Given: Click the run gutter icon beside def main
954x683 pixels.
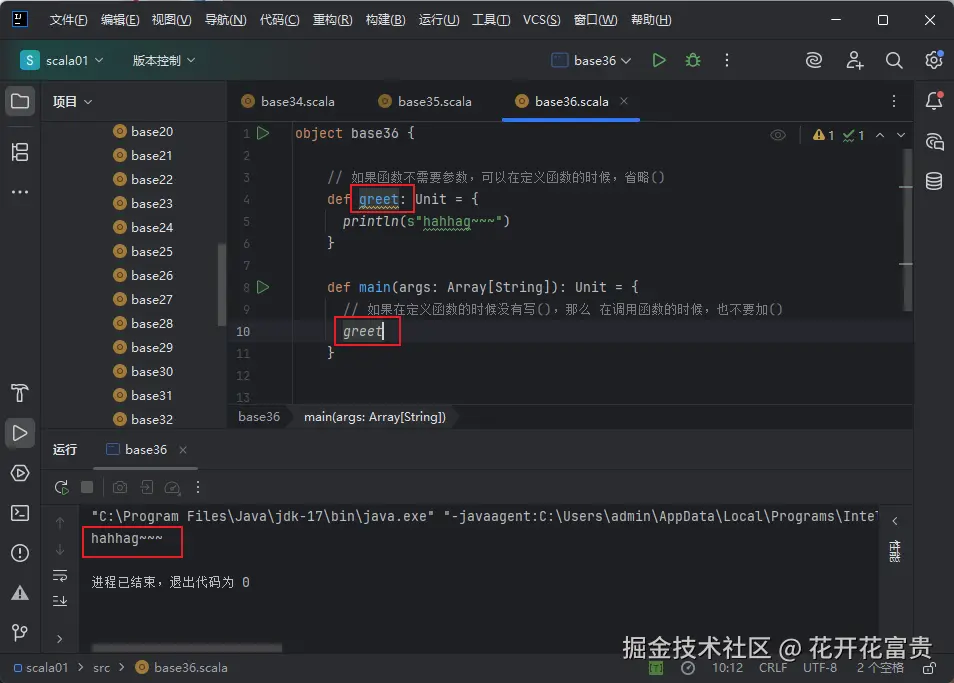Looking at the screenshot, I should pos(263,287).
